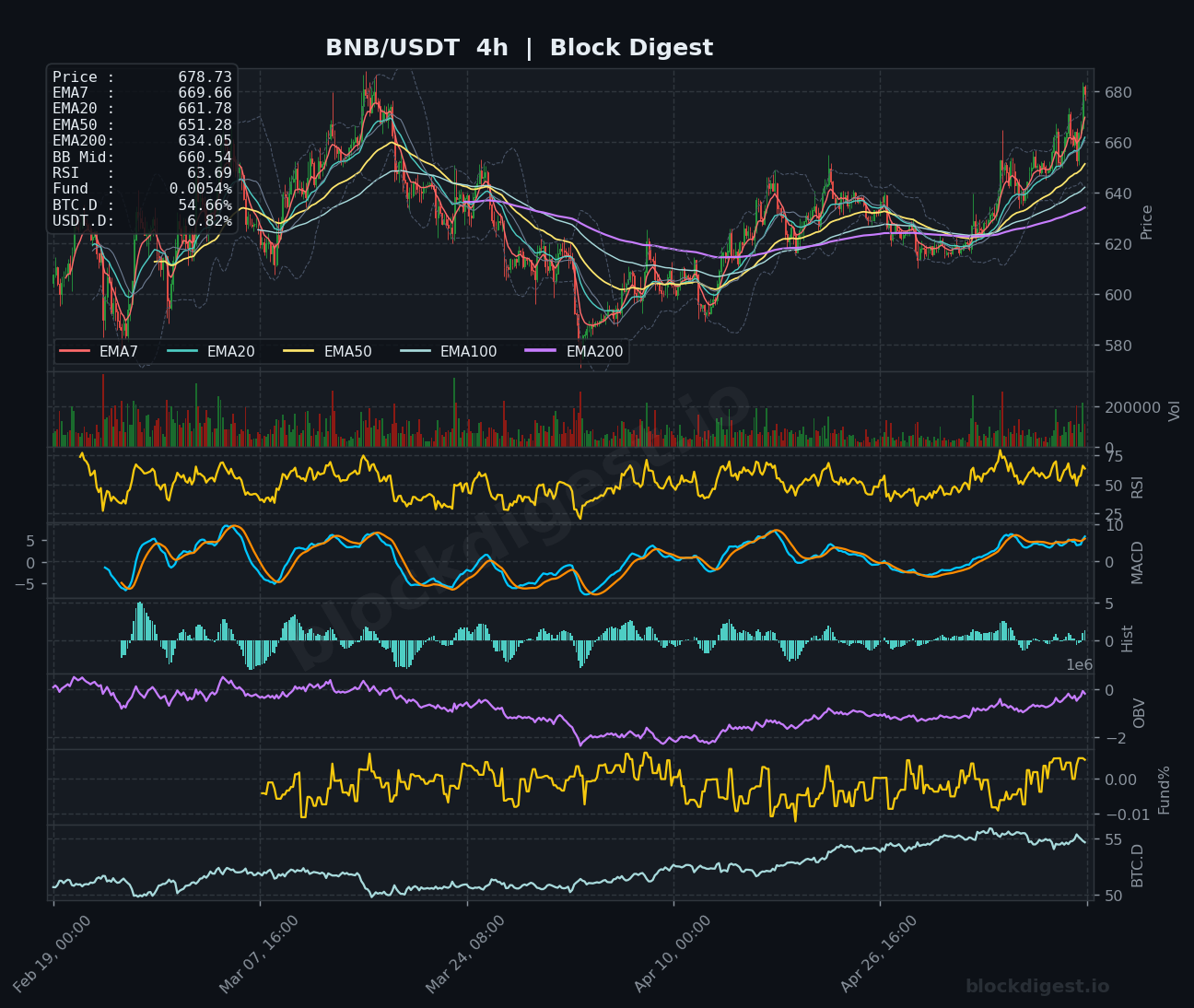
Task: Click the RSI 63.69 info row
Action: coord(142,172)
